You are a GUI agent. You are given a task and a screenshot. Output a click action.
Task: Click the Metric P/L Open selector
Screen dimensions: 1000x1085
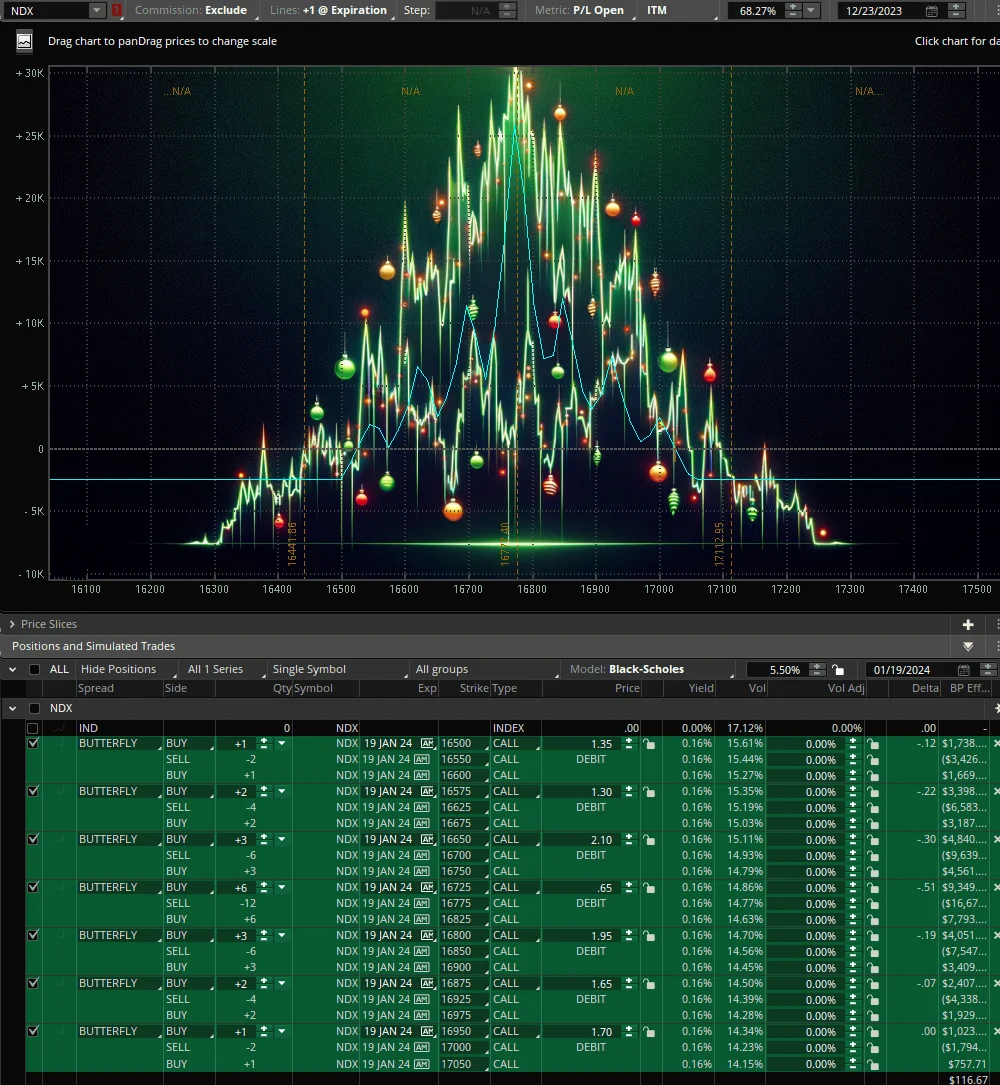pyautogui.click(x=597, y=11)
